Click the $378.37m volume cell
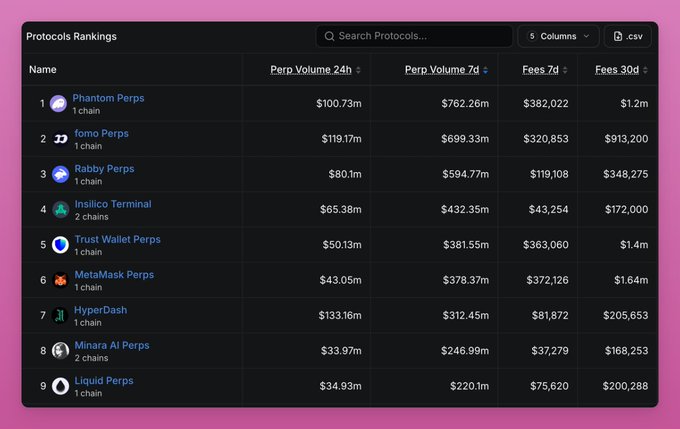This screenshot has width=680, height=429. [466, 280]
